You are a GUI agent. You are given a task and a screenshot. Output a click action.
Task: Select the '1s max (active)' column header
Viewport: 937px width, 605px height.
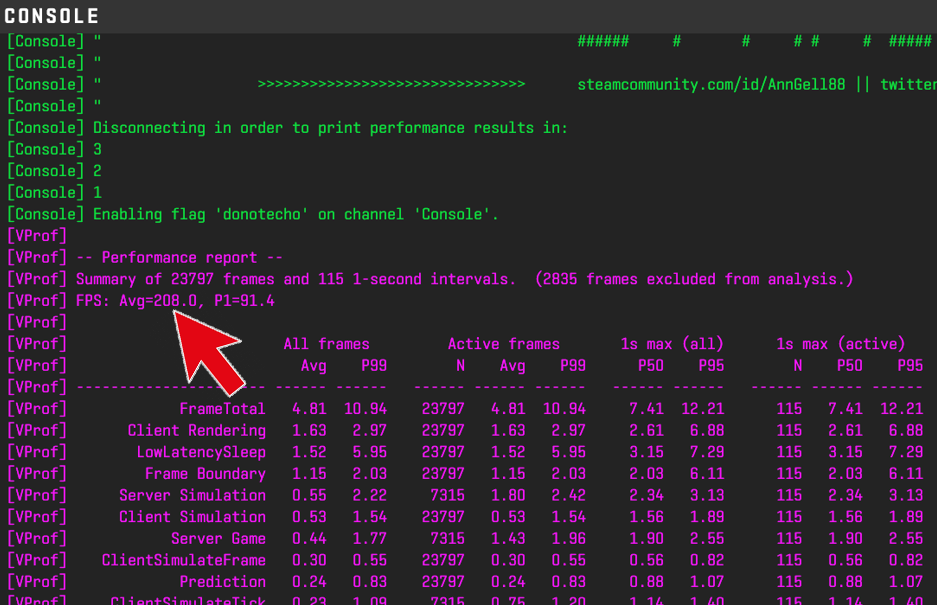coord(840,344)
